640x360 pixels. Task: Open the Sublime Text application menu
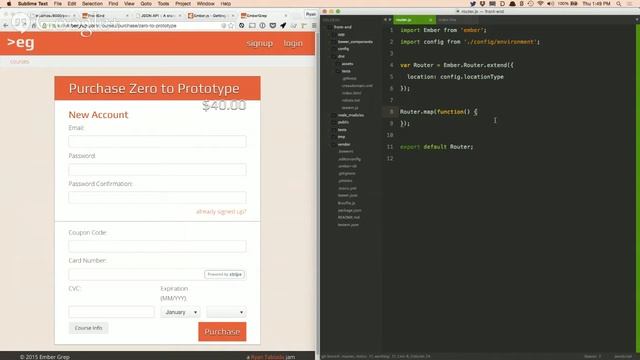pyautogui.click(x=33, y=4)
